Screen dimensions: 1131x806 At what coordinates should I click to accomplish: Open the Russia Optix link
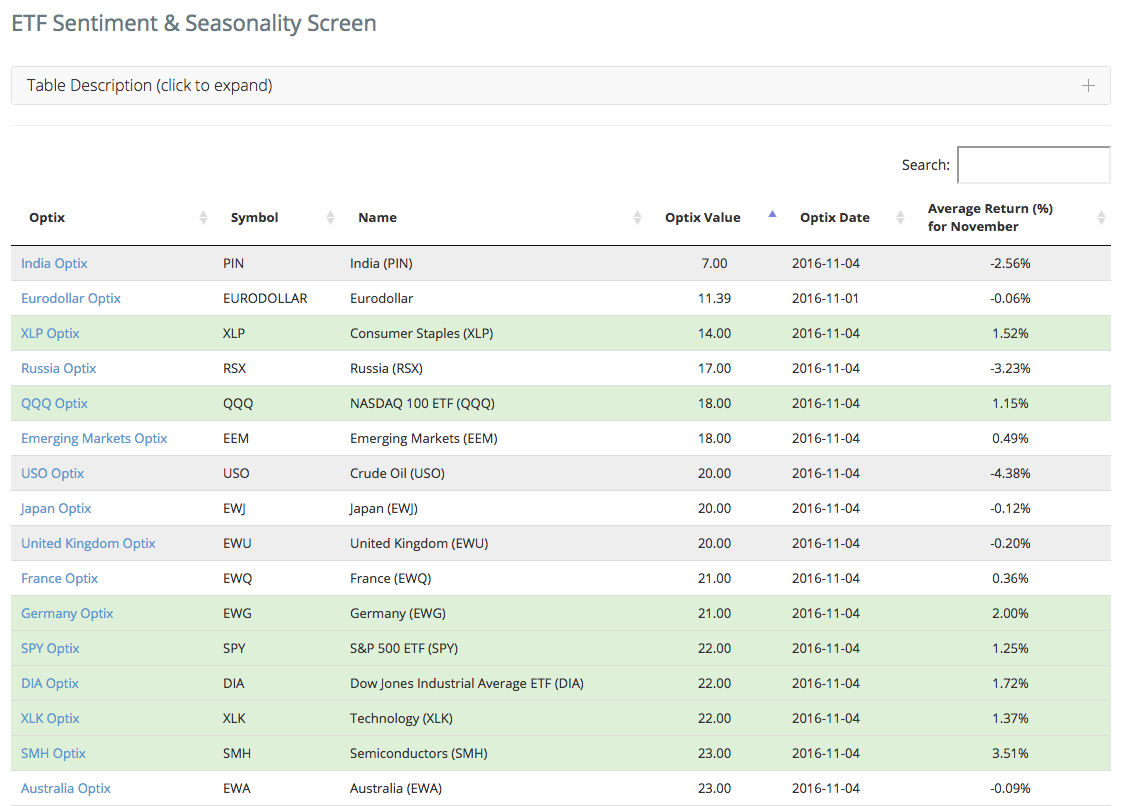[x=58, y=368]
